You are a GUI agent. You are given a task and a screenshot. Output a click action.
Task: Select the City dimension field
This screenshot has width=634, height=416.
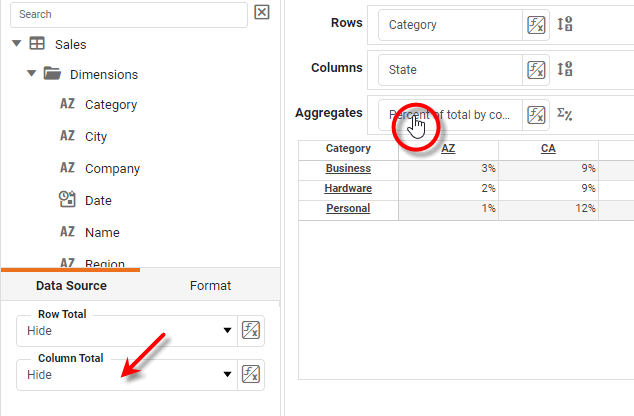pos(96,136)
